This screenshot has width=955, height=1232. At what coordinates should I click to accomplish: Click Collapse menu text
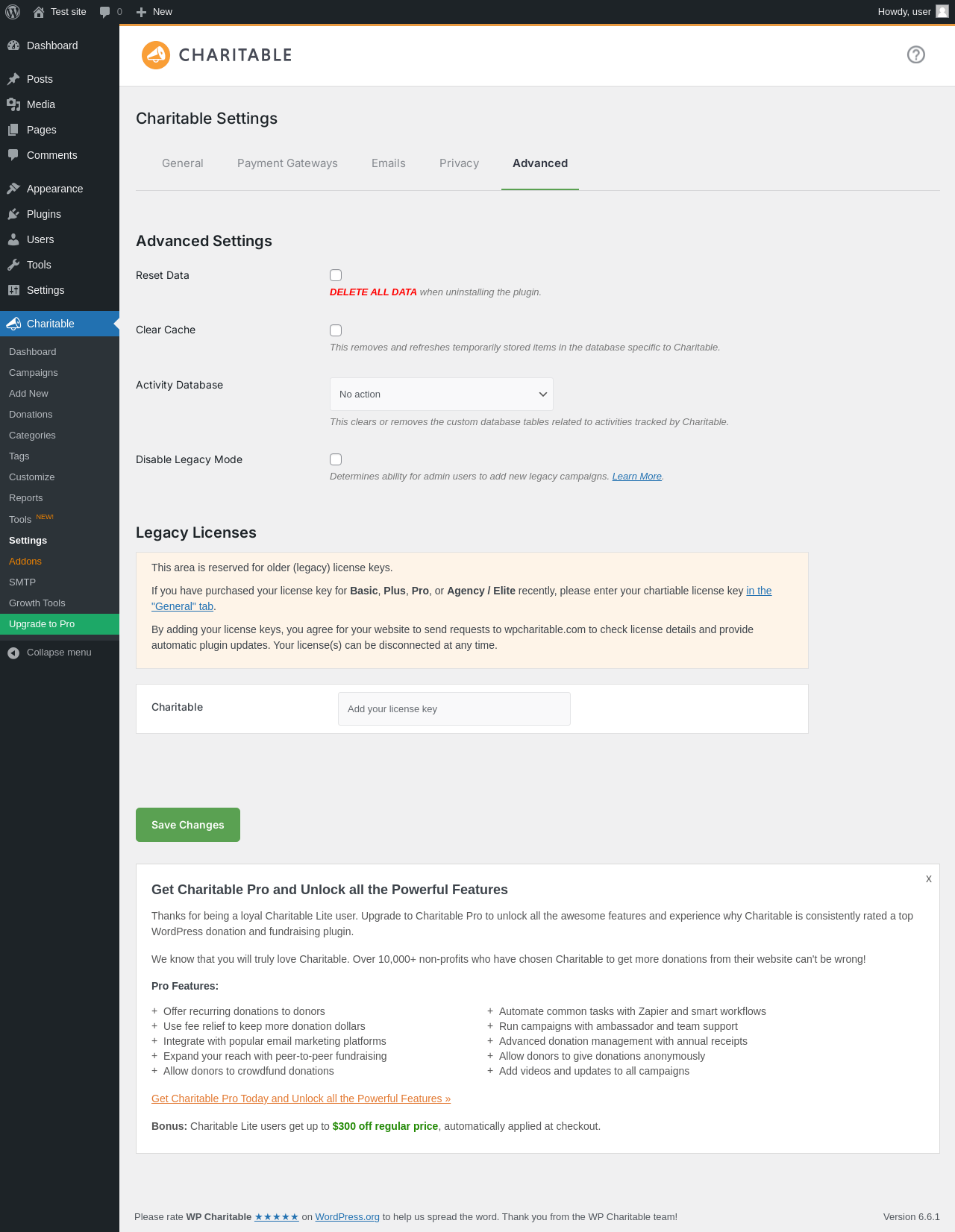click(x=59, y=653)
